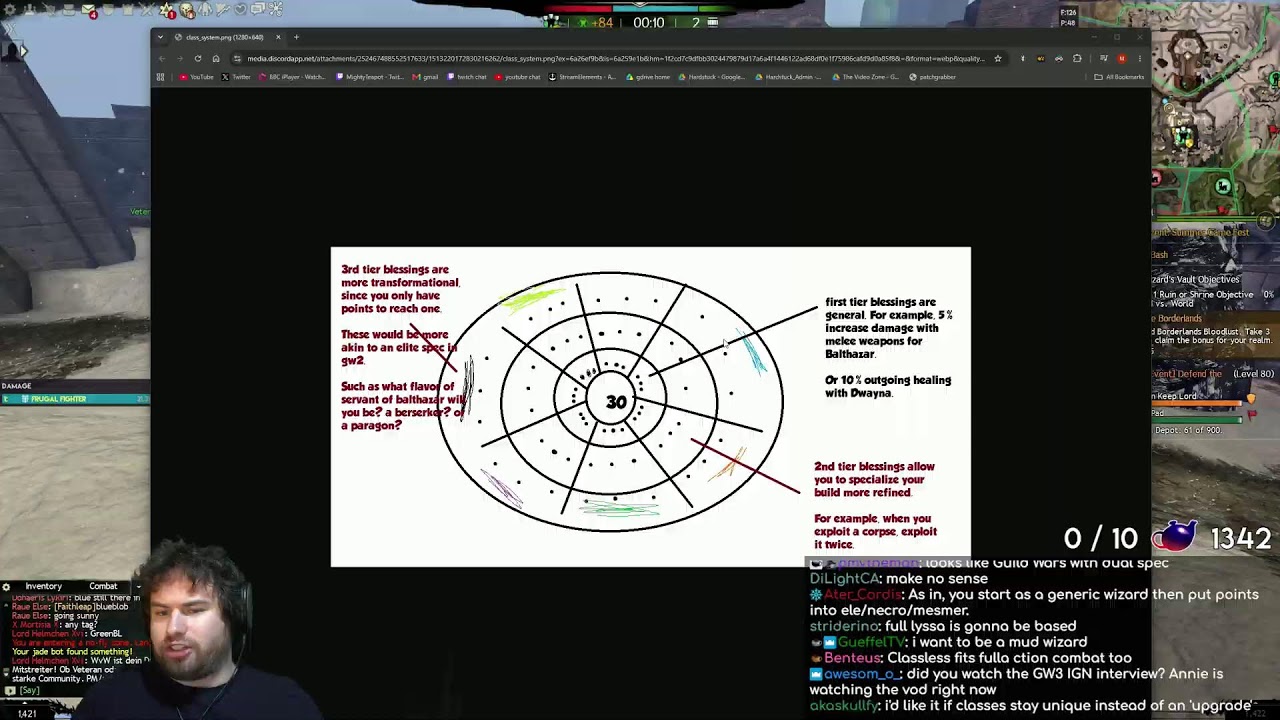Expand the arrow next to Combat tab
1280x720 pixels.
(138, 586)
